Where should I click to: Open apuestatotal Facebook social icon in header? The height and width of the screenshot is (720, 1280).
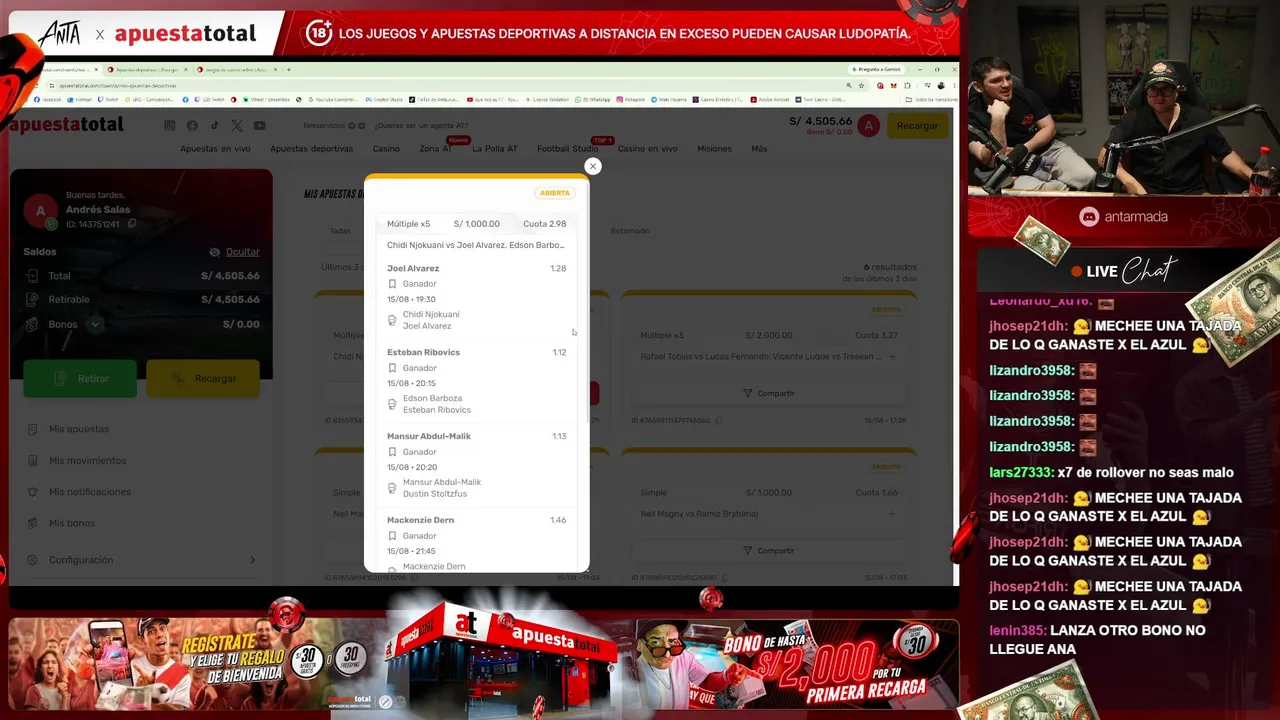192,125
